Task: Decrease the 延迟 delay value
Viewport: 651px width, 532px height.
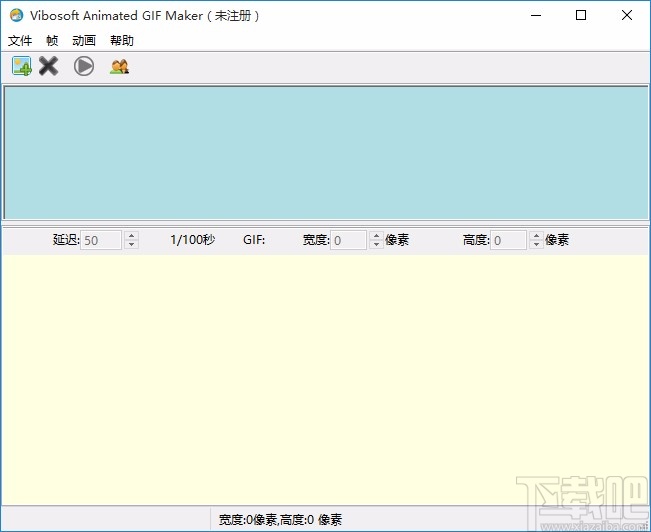Action: [132, 245]
